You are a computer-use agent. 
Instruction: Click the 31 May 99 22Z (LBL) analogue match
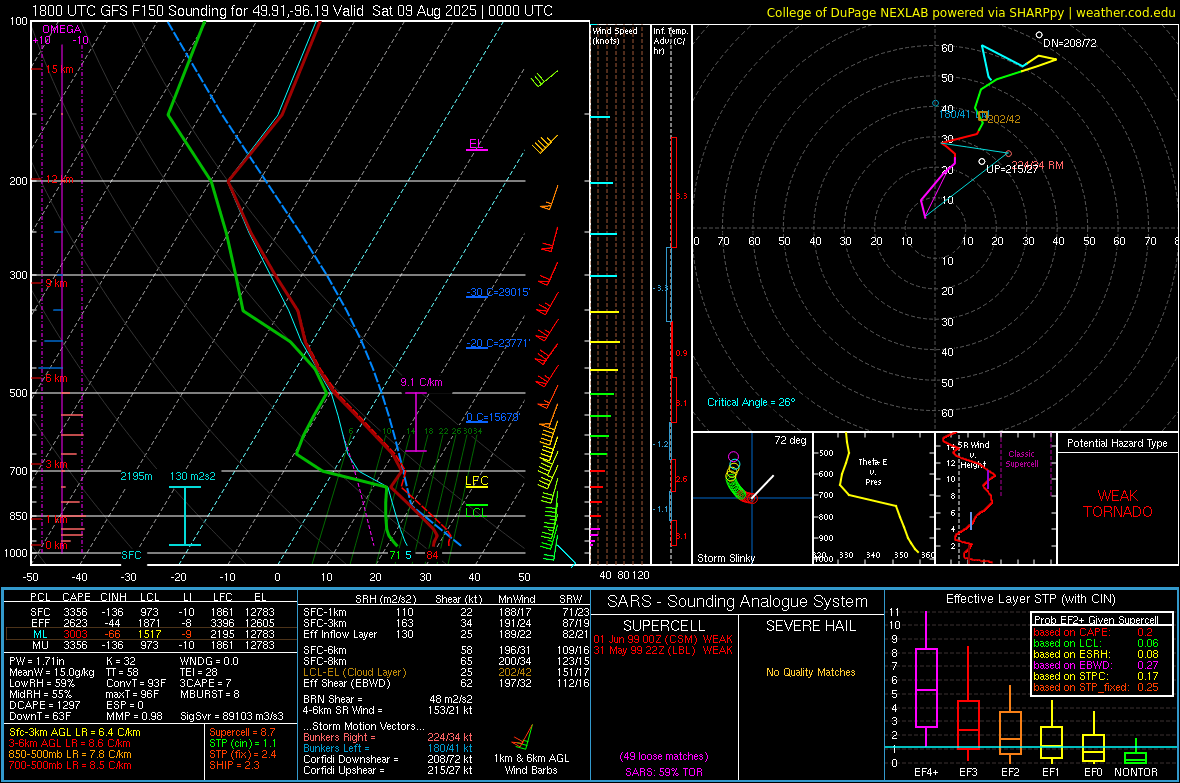(x=663, y=650)
